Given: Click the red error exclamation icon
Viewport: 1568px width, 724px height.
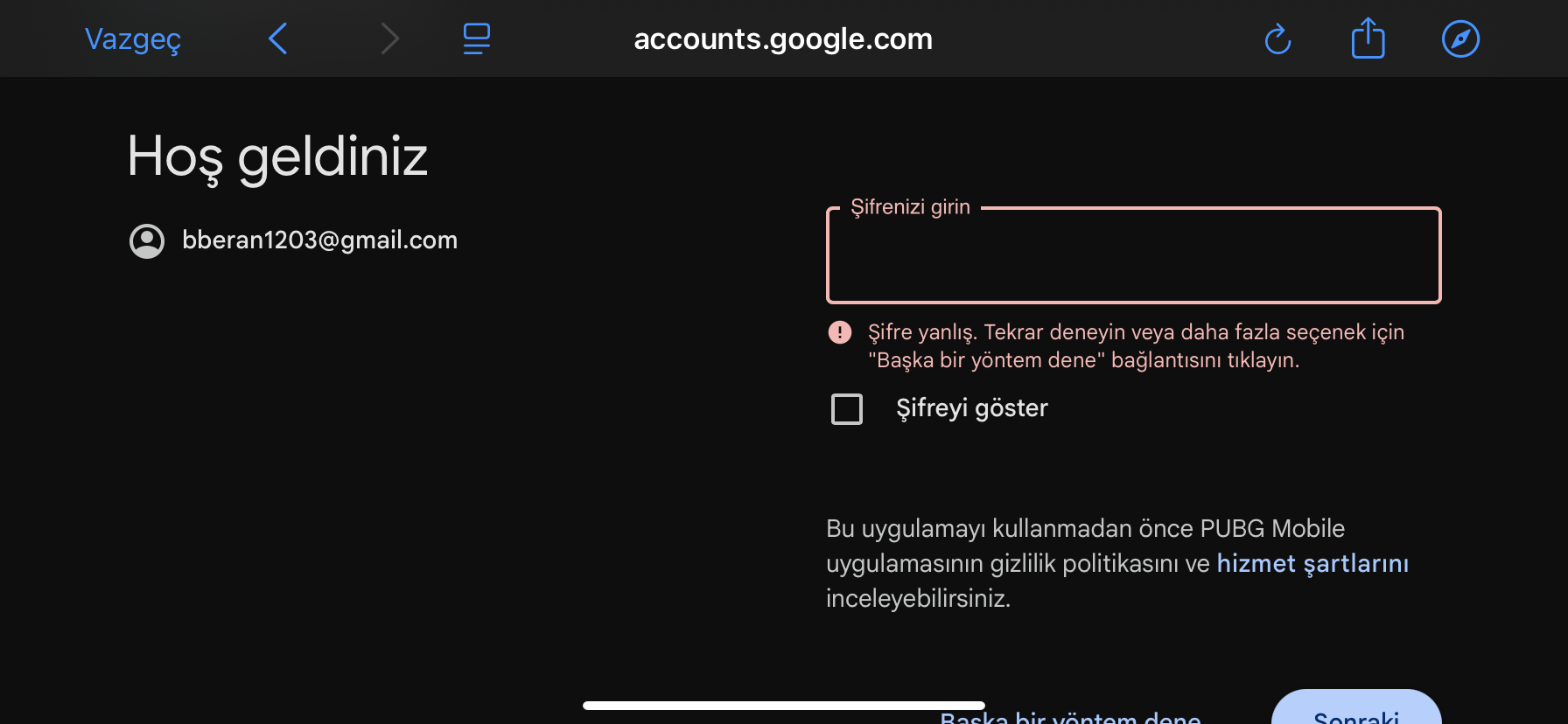Looking at the screenshot, I should pyautogui.click(x=840, y=332).
